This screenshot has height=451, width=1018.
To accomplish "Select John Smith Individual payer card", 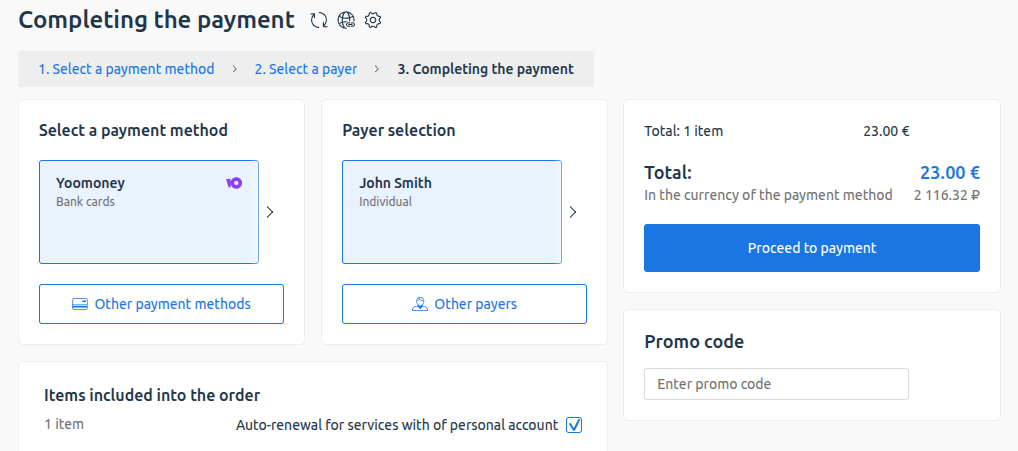I will [452, 212].
